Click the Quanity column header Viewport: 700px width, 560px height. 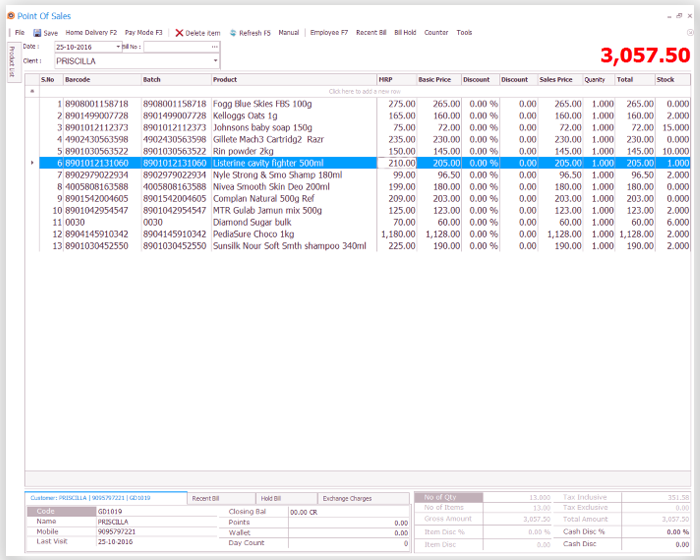pos(599,79)
